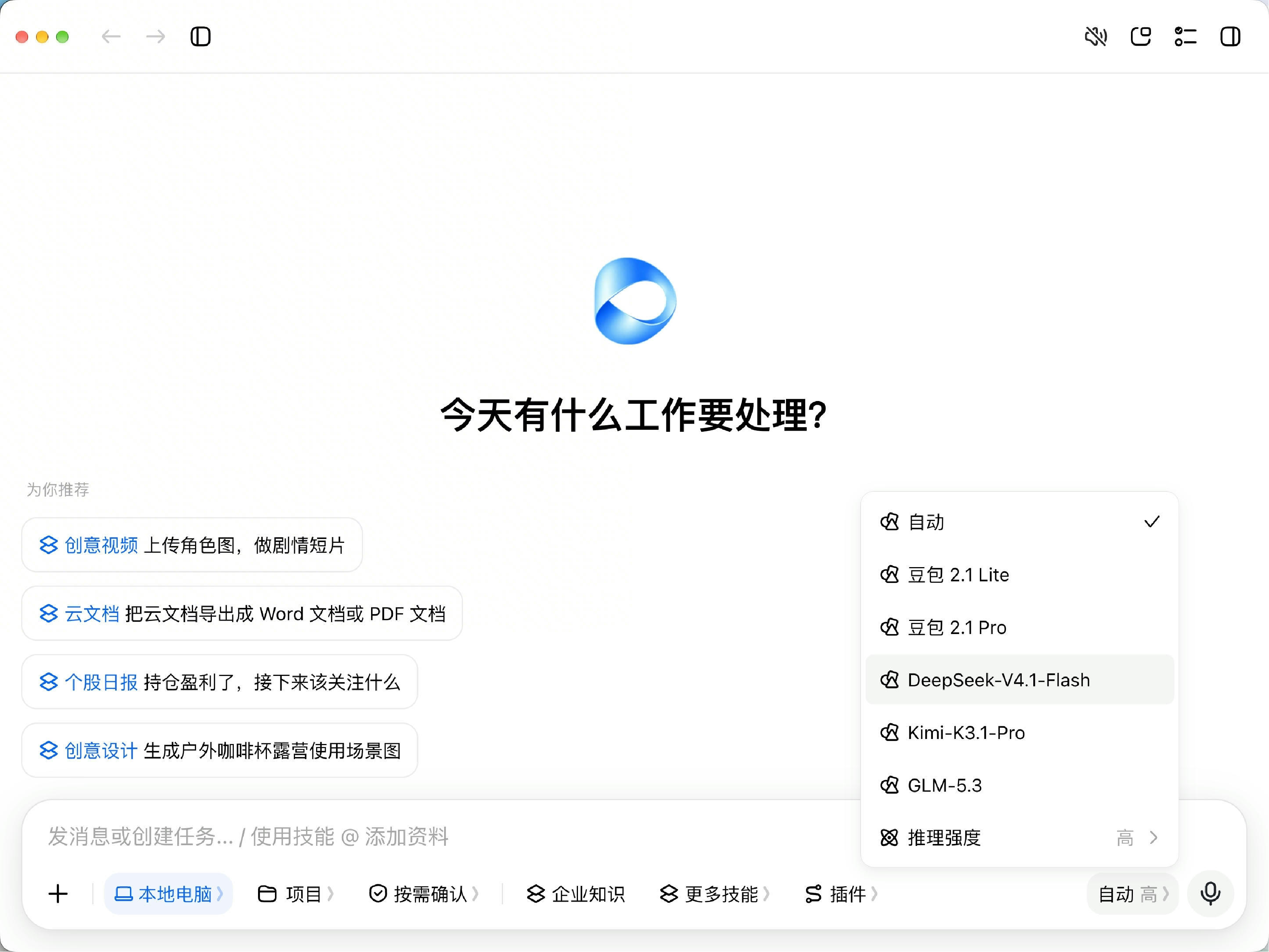Screen dimensions: 1269x952
Task: Expand 更多技能 menu
Action: click(x=714, y=894)
